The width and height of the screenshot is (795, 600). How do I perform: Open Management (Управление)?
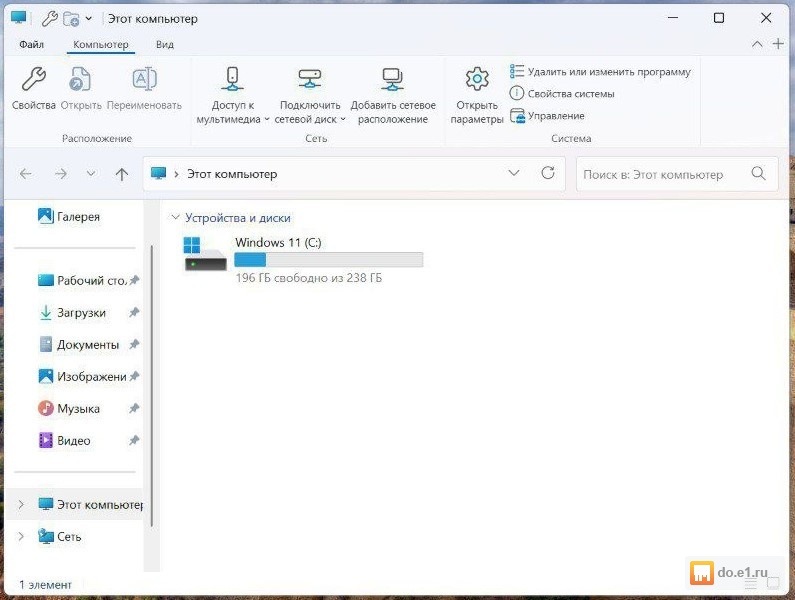point(547,116)
